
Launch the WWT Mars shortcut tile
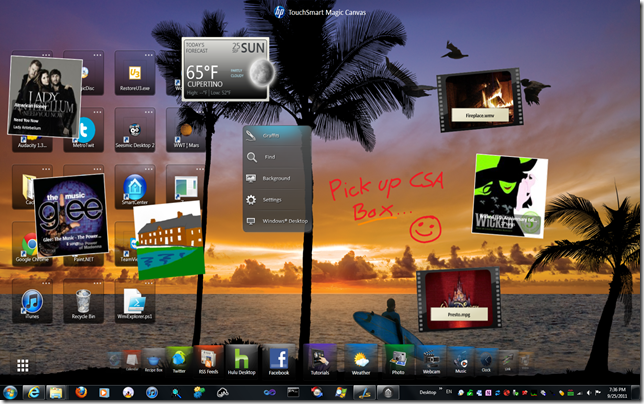(x=186, y=132)
